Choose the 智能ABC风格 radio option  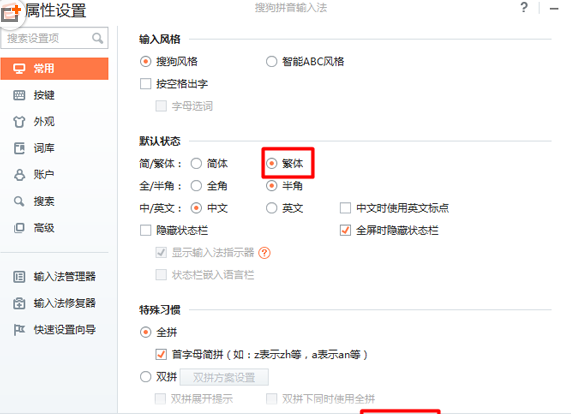click(271, 62)
